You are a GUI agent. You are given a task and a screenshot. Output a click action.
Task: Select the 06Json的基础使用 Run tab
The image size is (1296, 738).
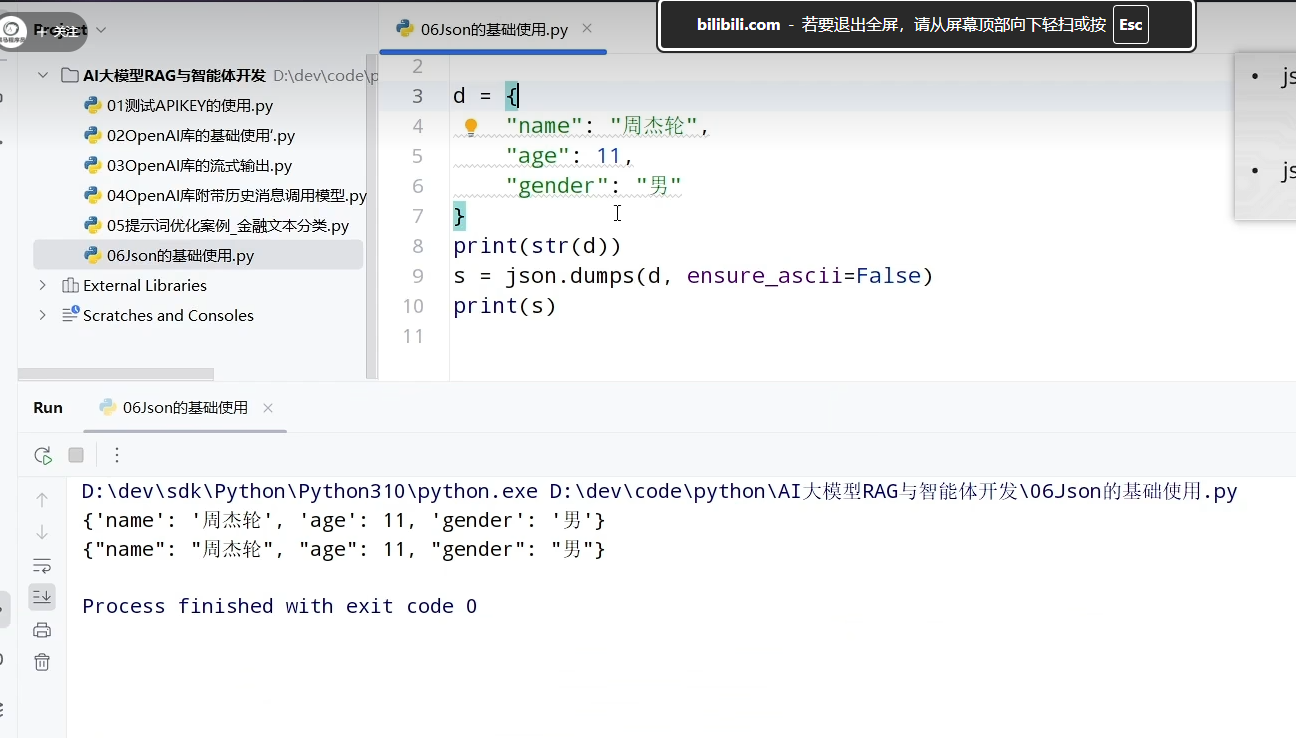coord(185,408)
